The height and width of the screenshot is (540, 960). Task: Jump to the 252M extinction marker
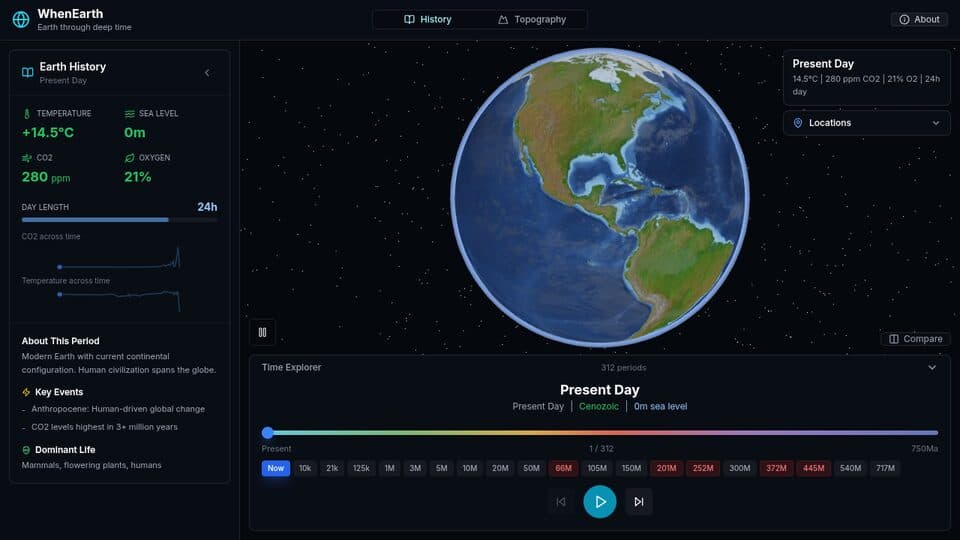point(703,468)
